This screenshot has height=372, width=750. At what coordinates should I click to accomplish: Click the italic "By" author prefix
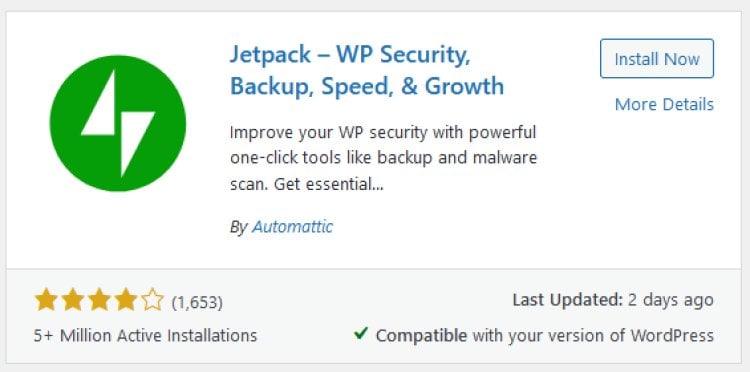pos(238,227)
